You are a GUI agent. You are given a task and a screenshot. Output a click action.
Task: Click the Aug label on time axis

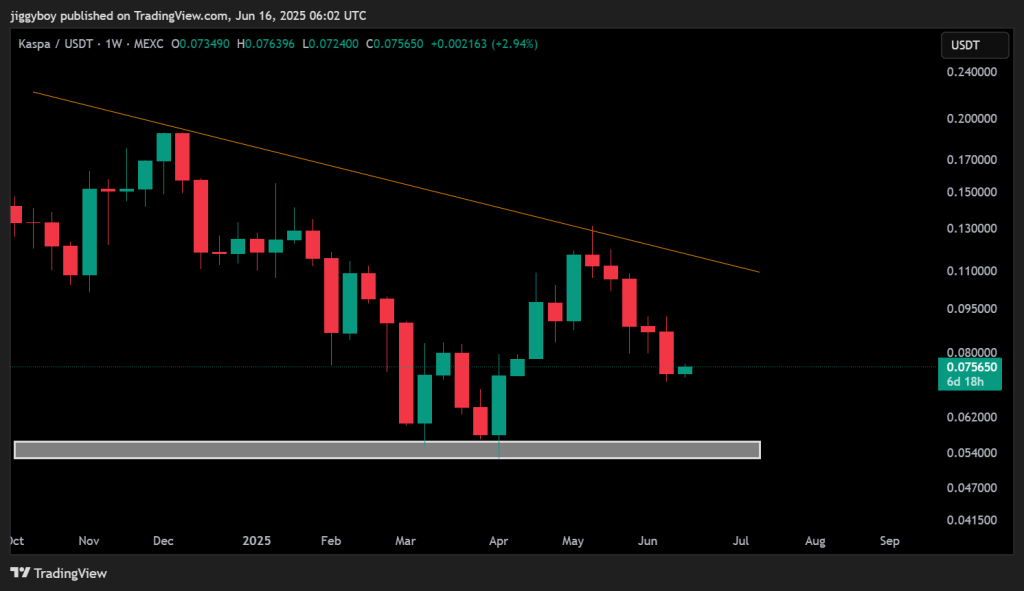pyautogui.click(x=815, y=541)
